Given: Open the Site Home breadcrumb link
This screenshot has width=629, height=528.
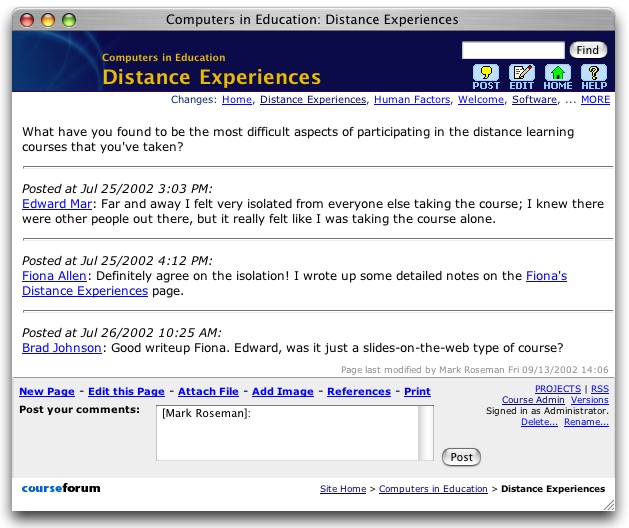Looking at the screenshot, I should tap(343, 489).
